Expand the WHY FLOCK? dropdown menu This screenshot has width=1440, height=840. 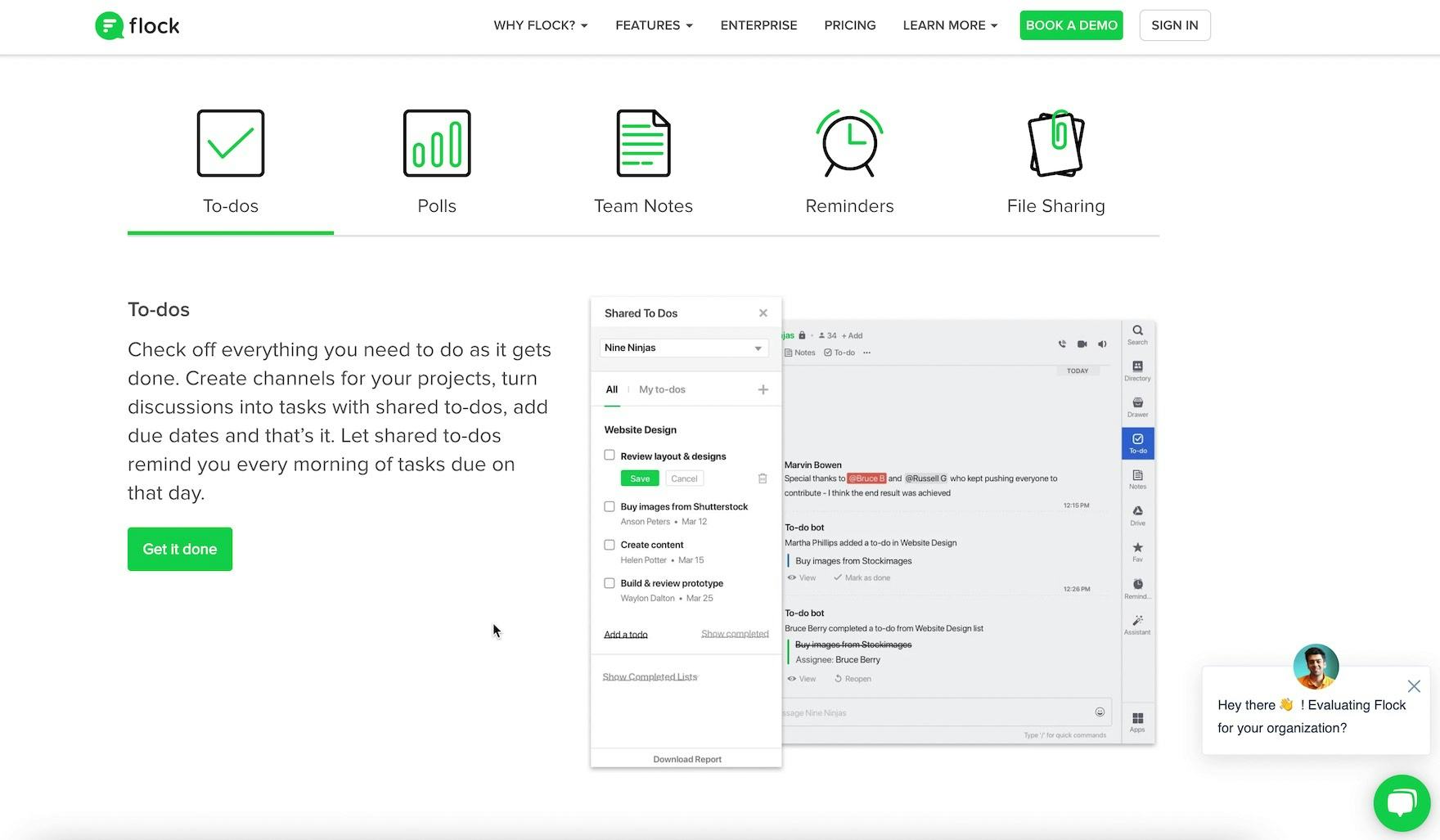click(540, 25)
